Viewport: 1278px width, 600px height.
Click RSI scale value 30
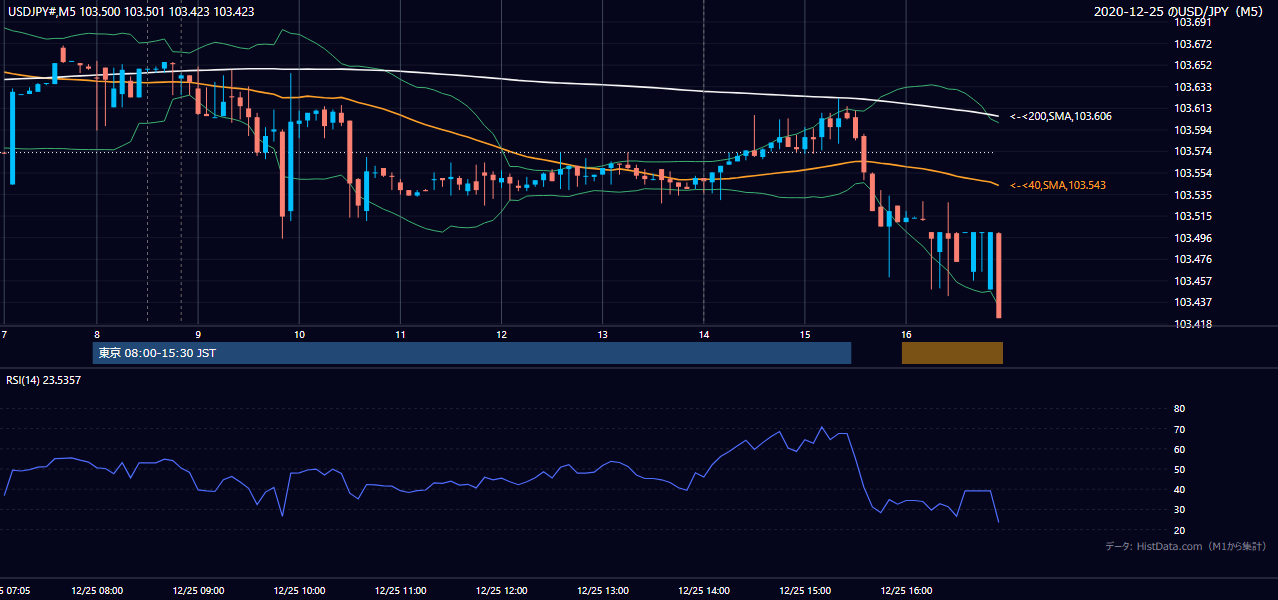[1179, 510]
